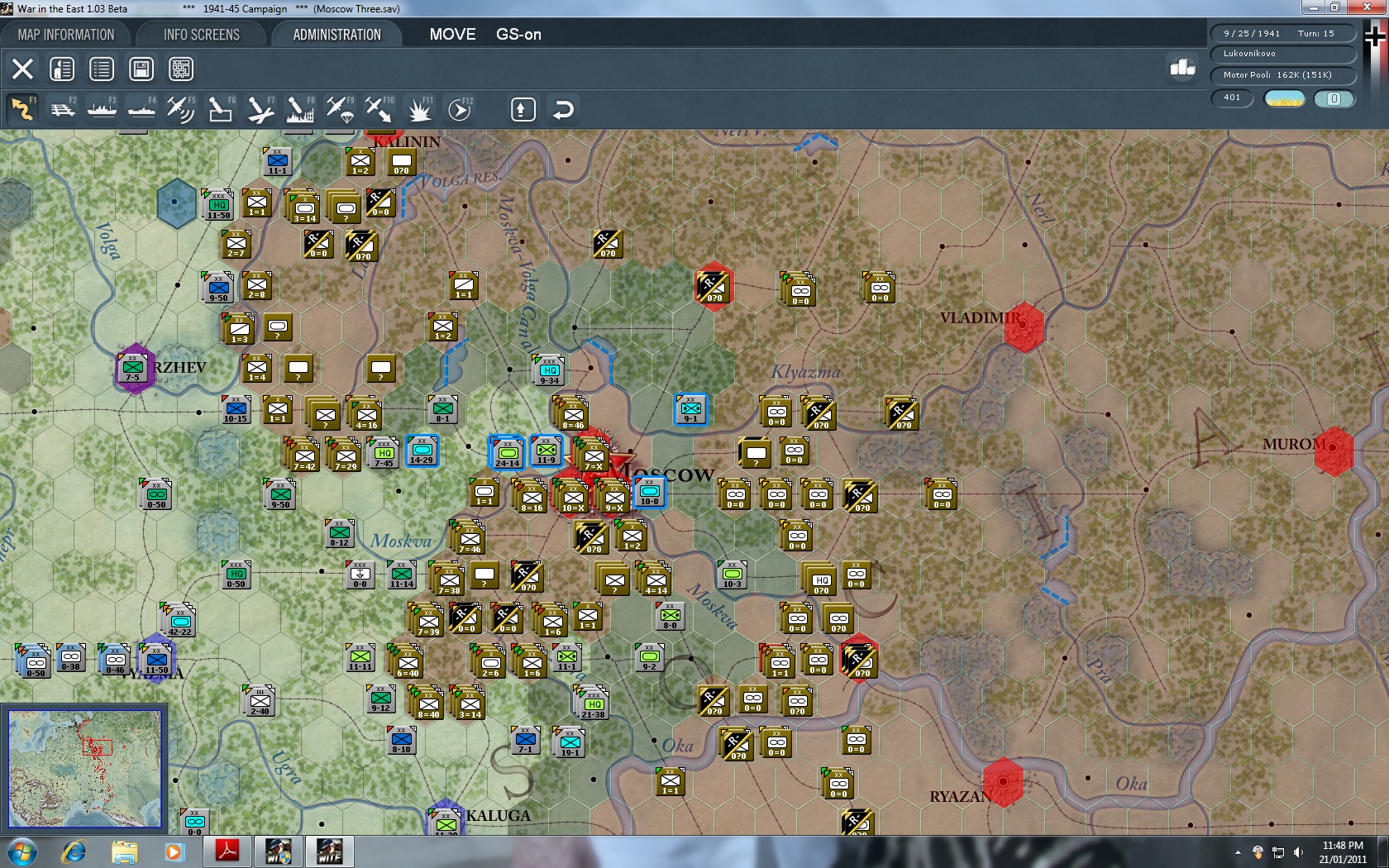Click the undo move arrow icon
1389x868 pixels.
(x=563, y=109)
